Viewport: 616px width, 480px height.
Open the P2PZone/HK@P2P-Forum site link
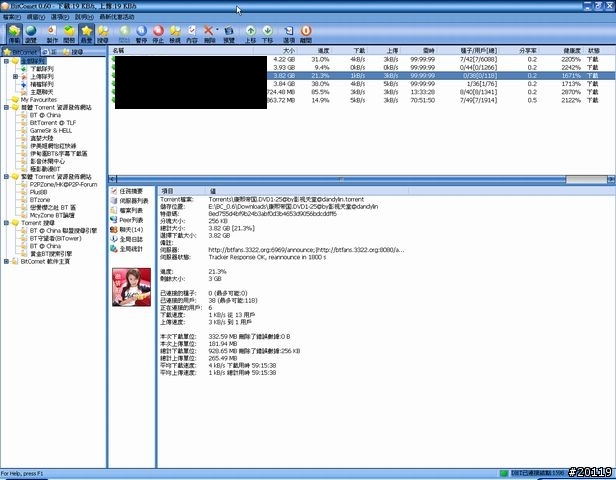tap(63, 184)
